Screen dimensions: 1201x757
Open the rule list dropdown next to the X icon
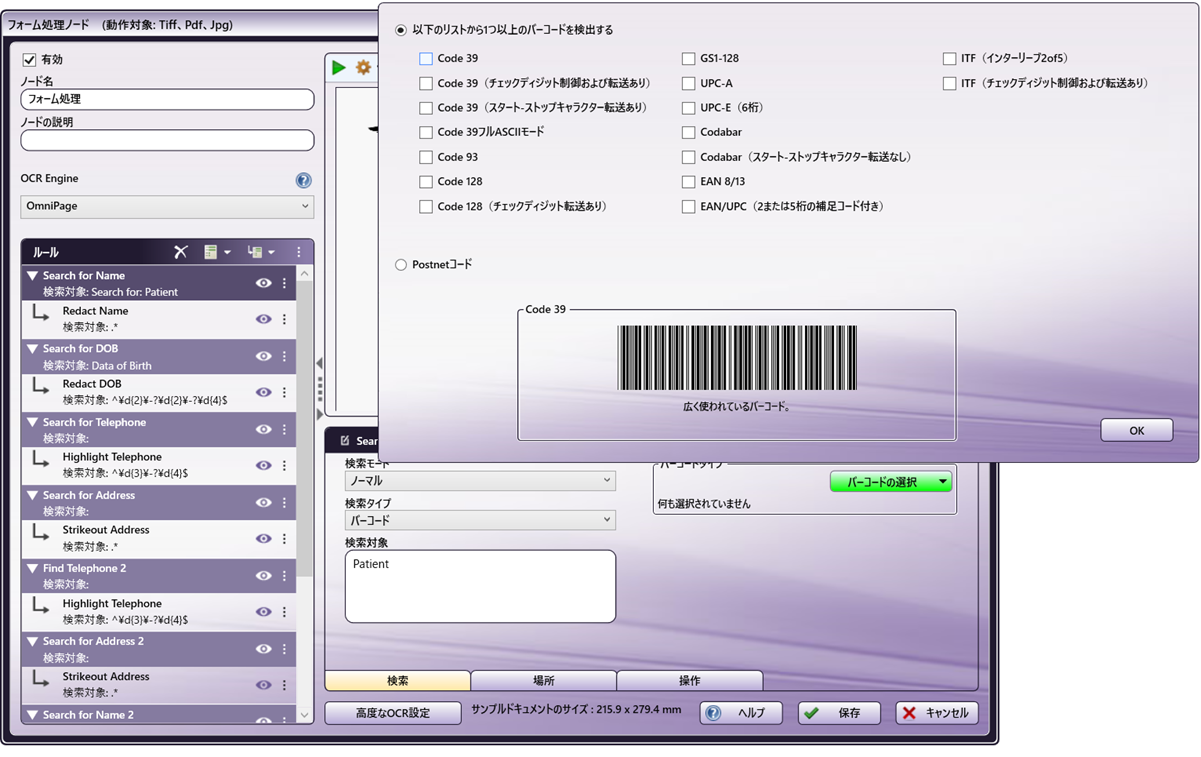click(217, 252)
